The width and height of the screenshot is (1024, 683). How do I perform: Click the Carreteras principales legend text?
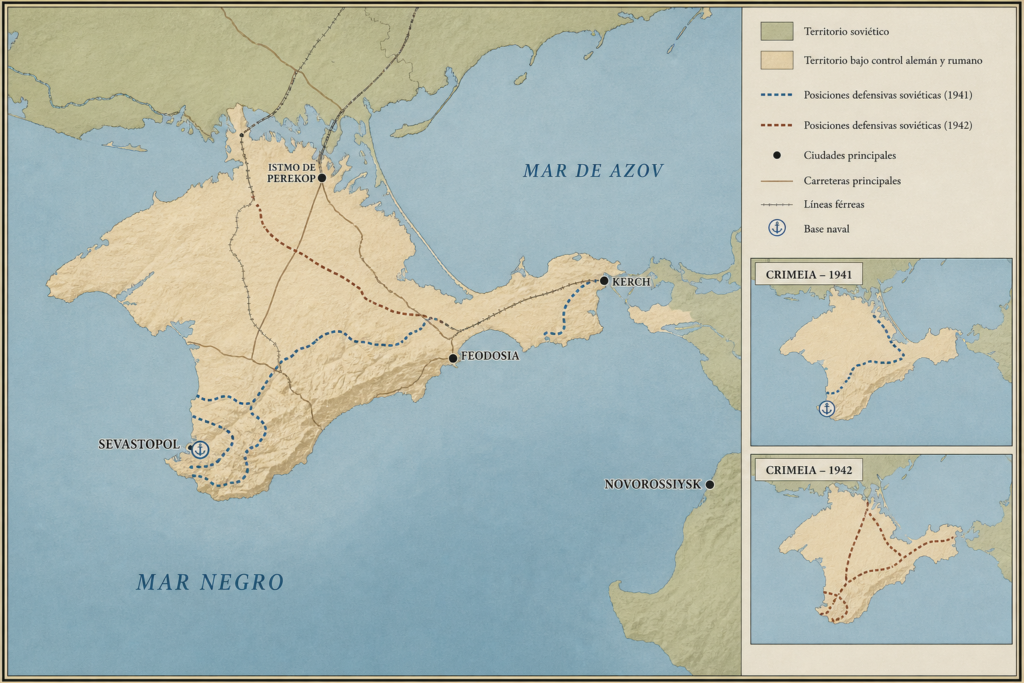(852, 181)
